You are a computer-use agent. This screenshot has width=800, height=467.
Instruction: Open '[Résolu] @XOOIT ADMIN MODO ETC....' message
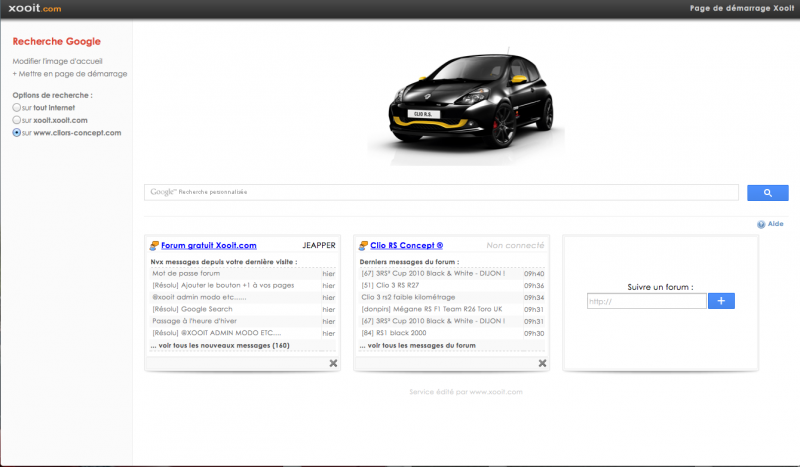(217, 333)
